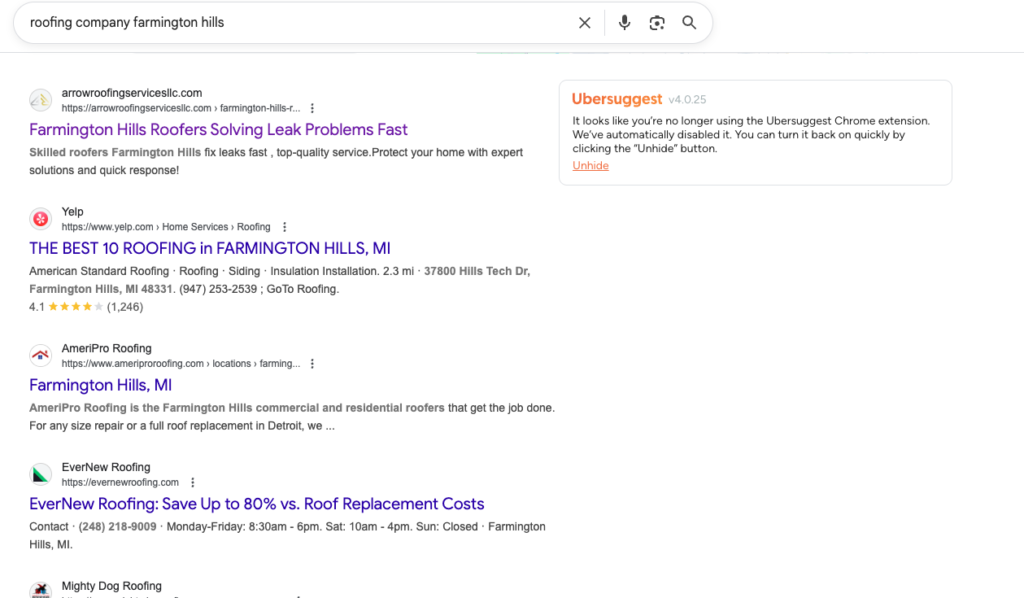Screen dimensions: 1024x598
Task: Open search by image camera icon
Action: (657, 23)
